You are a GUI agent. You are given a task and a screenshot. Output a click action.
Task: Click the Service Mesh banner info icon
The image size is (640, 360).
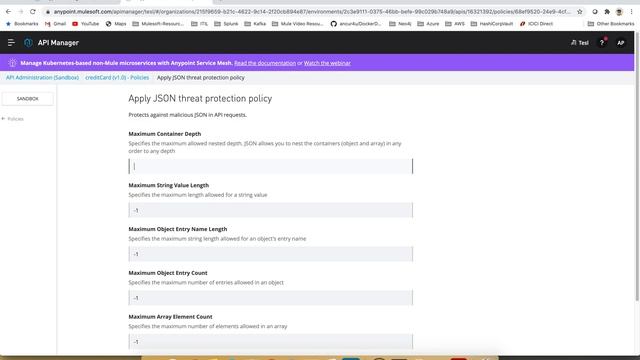12,63
